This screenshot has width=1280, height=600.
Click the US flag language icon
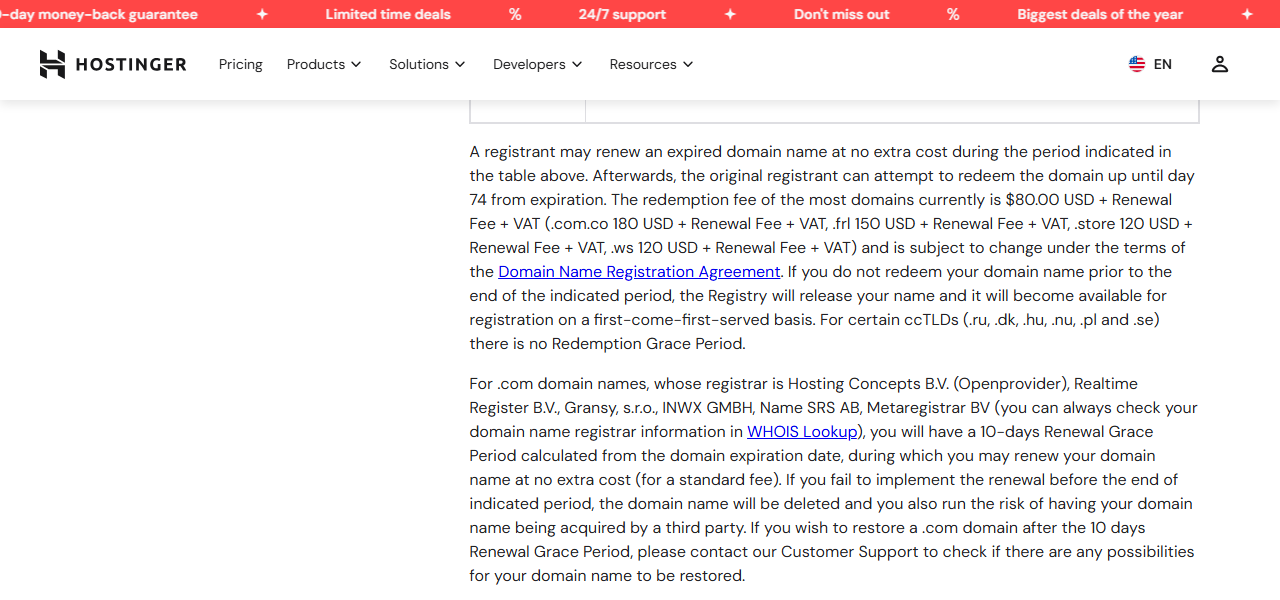click(x=1137, y=64)
